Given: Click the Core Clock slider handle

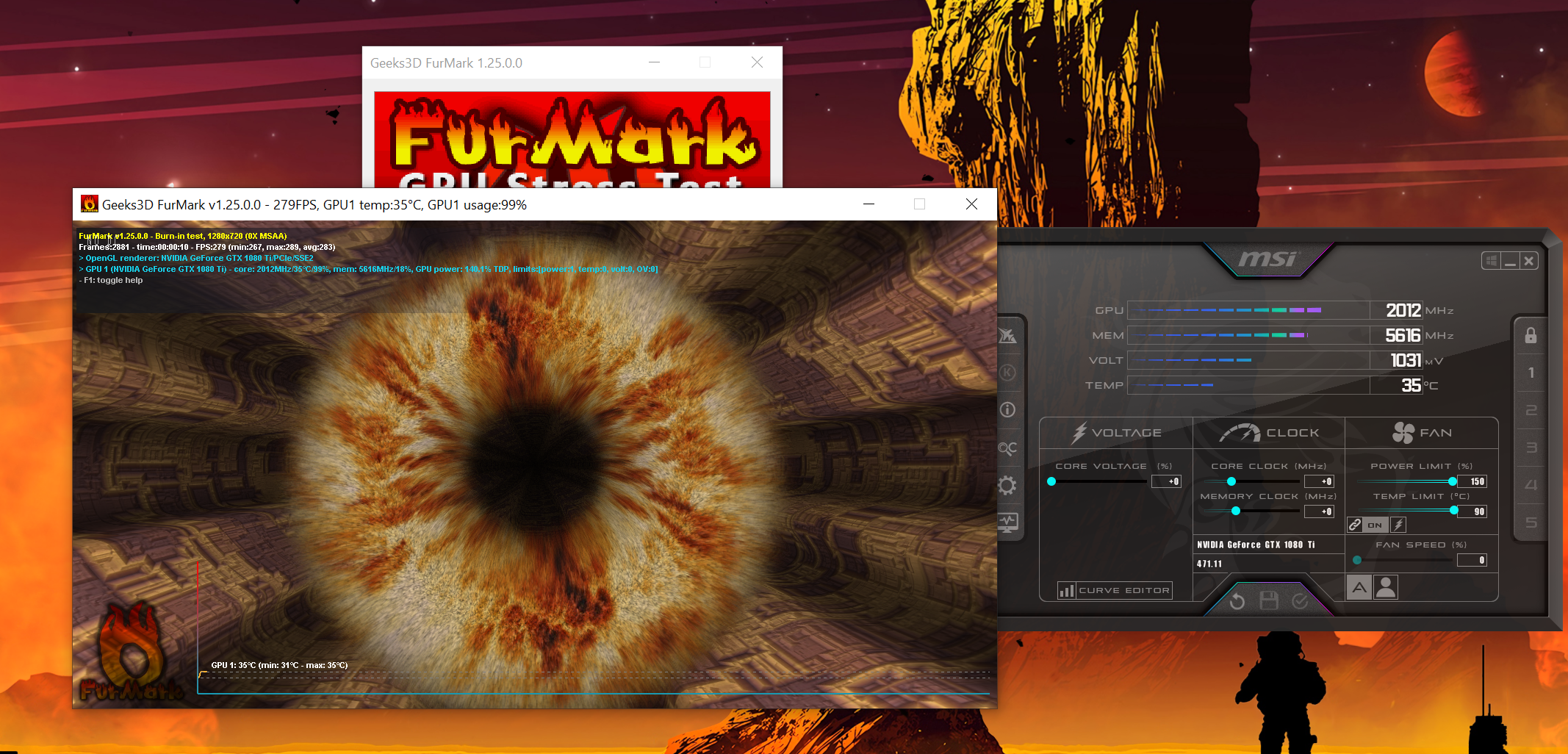Looking at the screenshot, I should point(1231,481).
